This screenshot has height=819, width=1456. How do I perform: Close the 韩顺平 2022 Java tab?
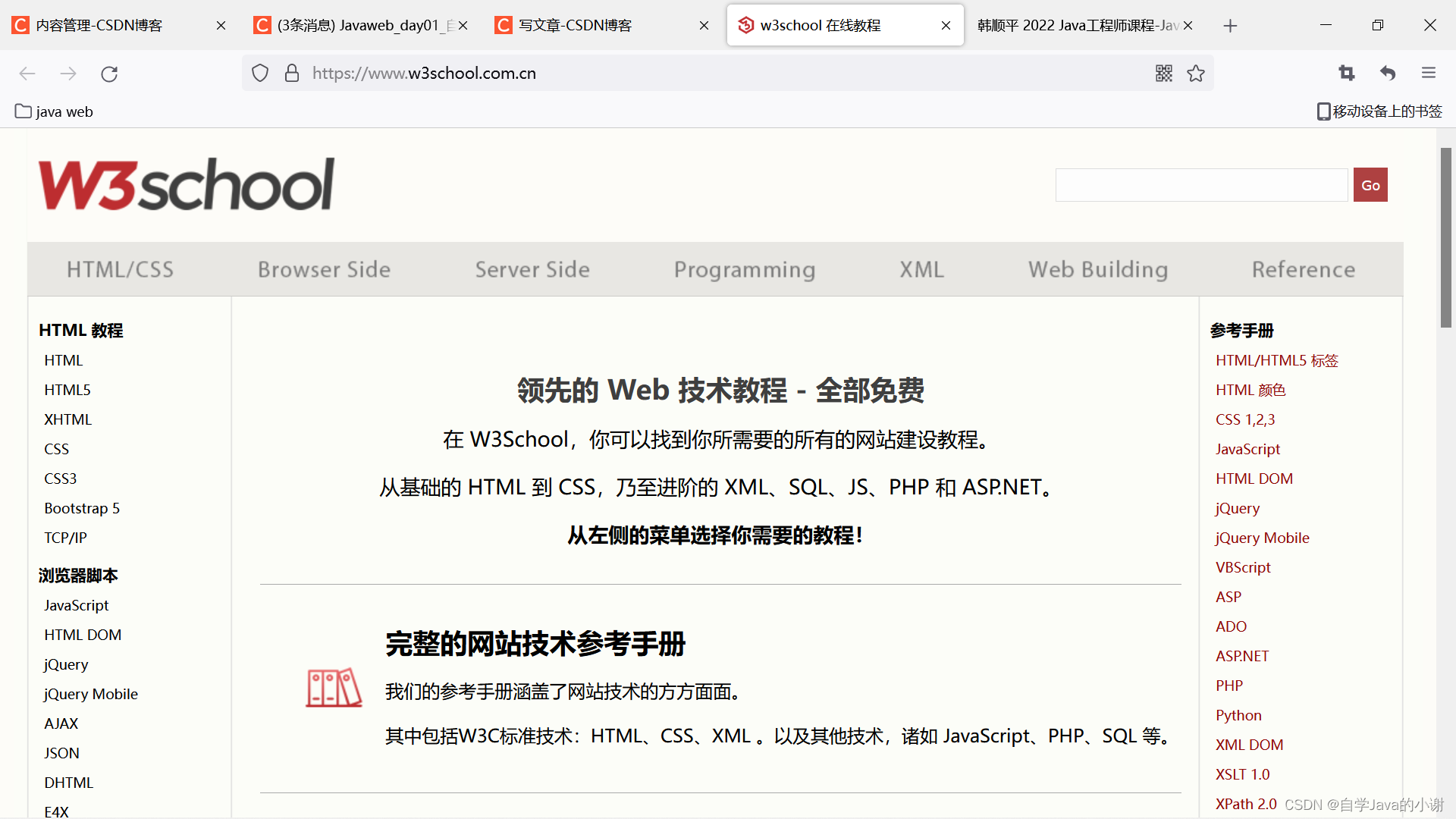pos(1188,26)
